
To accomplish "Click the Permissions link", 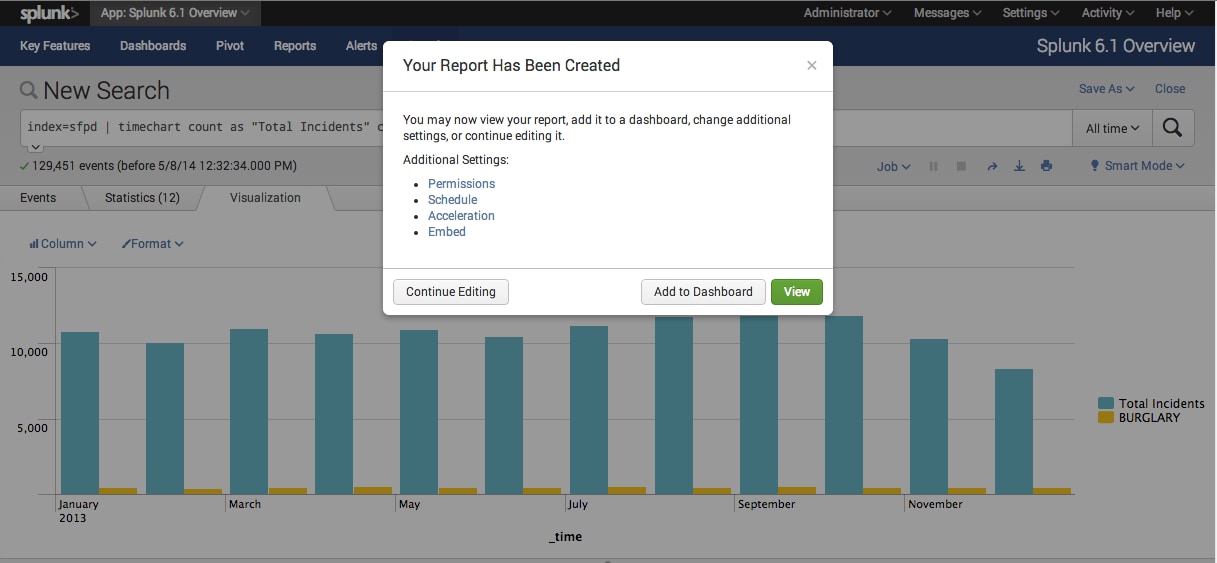I will [x=461, y=184].
